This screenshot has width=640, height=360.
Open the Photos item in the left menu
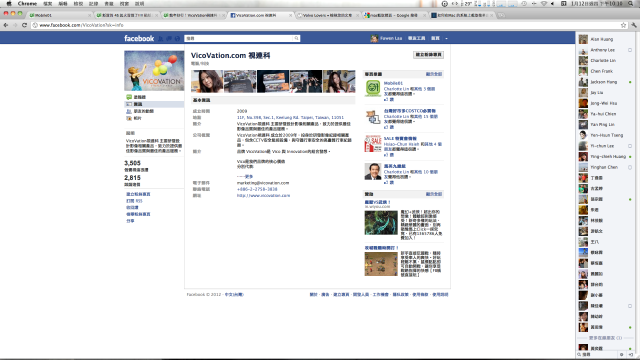pos(154,118)
